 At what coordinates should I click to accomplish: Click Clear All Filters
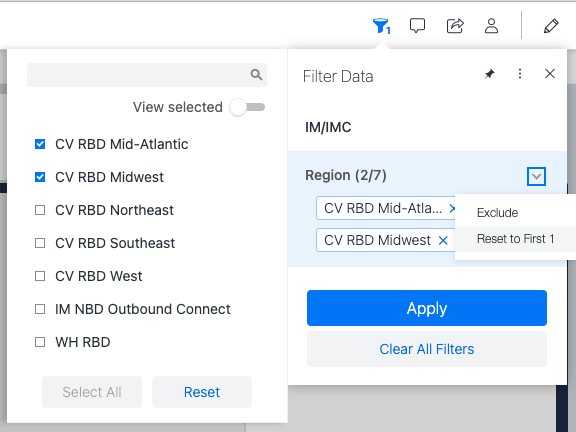click(x=427, y=349)
